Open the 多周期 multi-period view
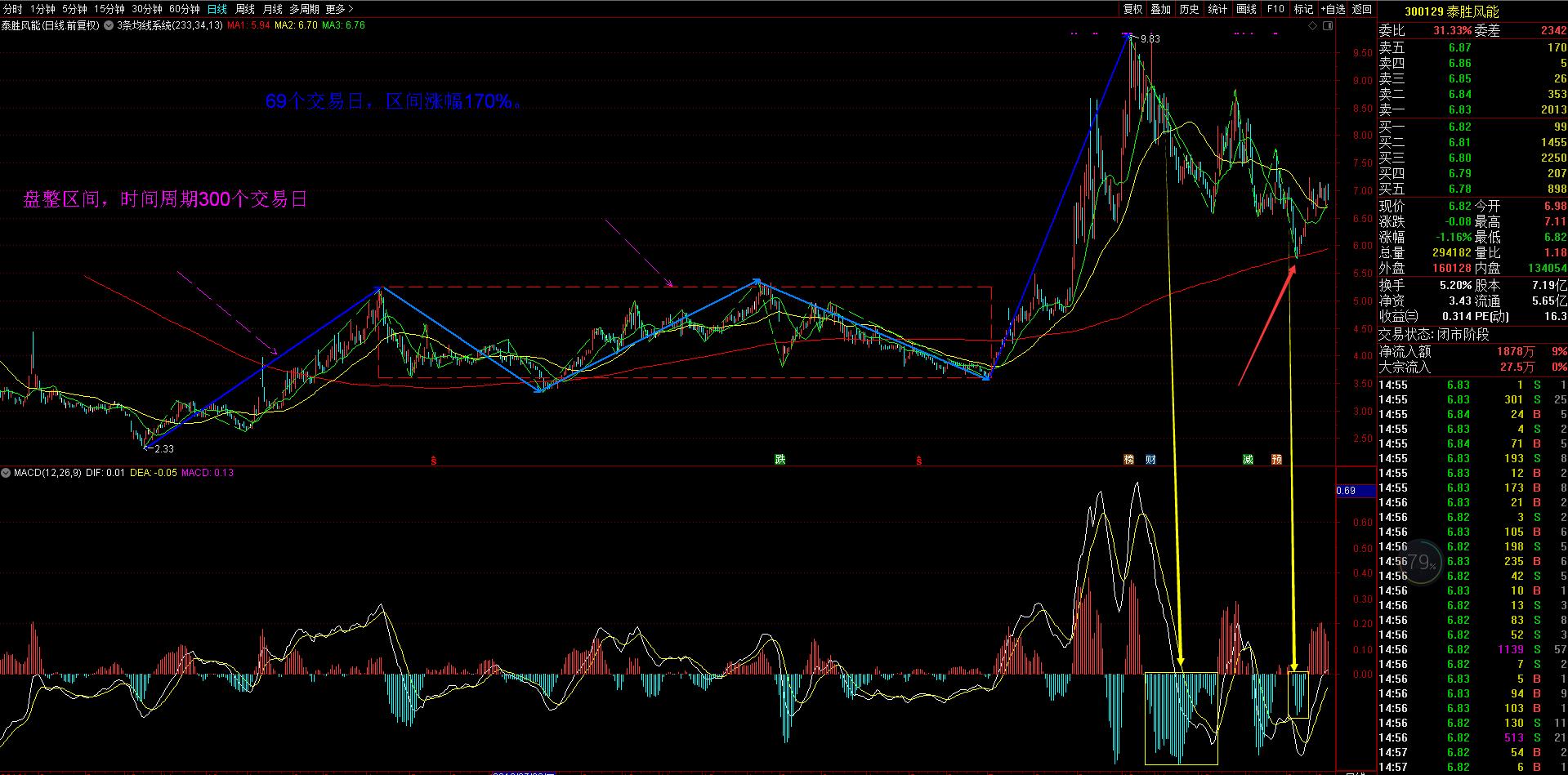This screenshot has width=1568, height=775. point(304,9)
